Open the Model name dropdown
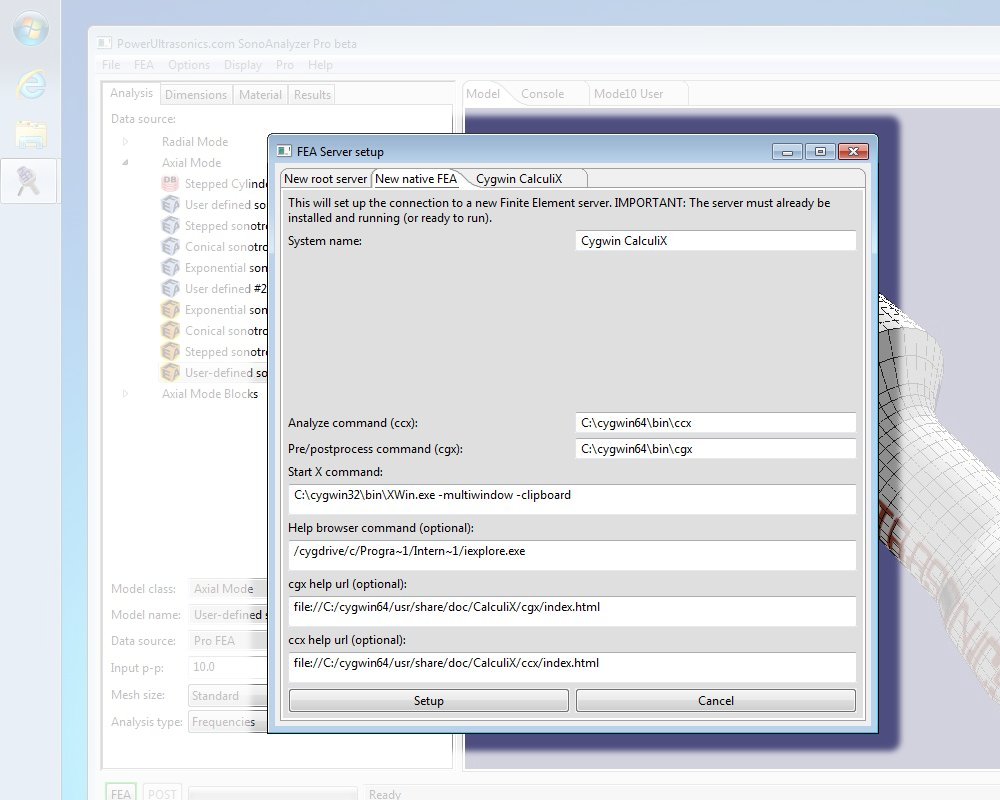 [x=228, y=615]
